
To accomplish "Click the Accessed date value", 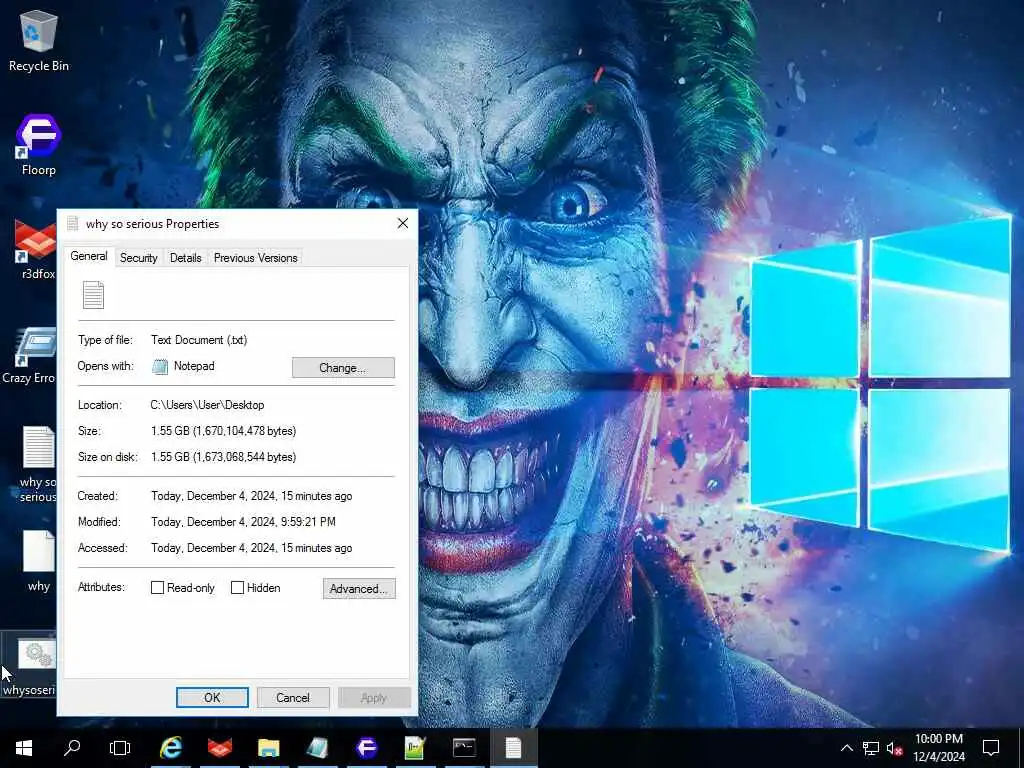I will point(251,548).
